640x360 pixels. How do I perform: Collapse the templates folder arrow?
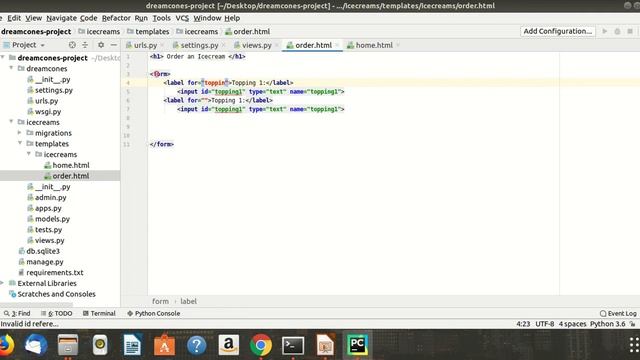(x=20, y=143)
